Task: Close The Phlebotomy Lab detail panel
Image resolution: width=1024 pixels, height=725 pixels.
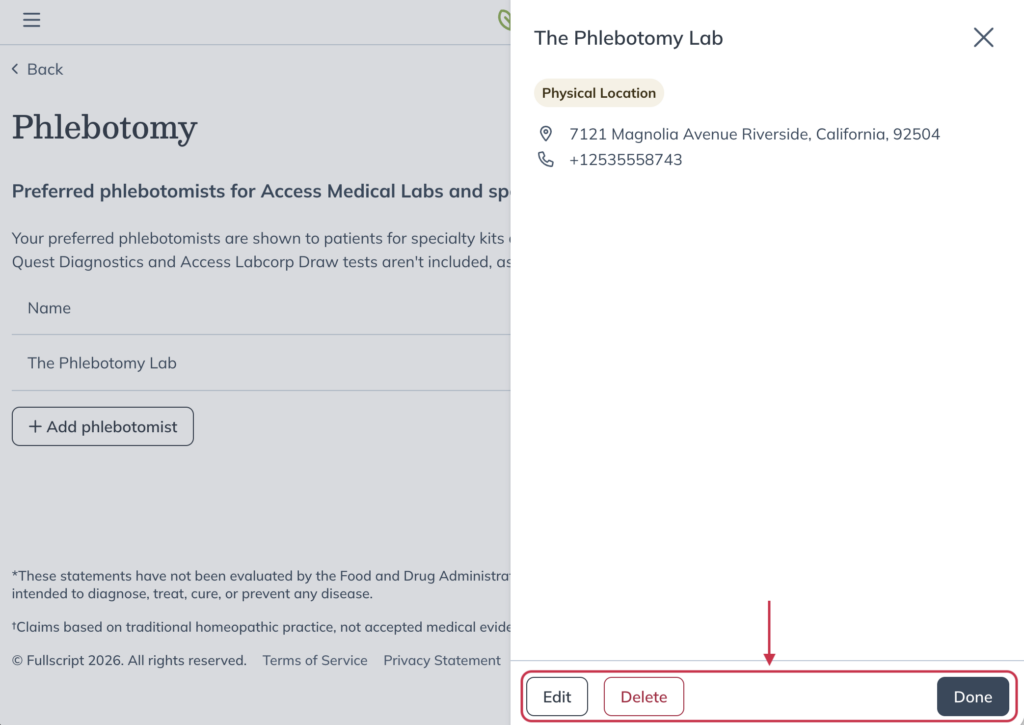Action: pyautogui.click(x=983, y=37)
